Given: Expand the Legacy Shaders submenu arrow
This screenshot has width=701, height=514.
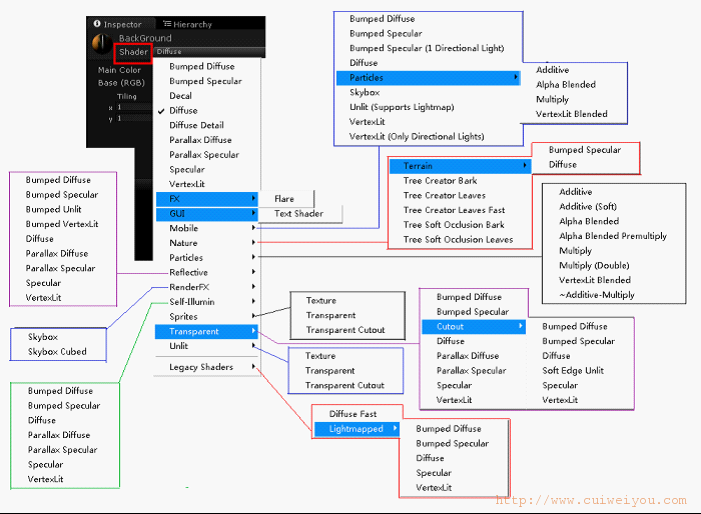Looking at the screenshot, I should point(253,367).
